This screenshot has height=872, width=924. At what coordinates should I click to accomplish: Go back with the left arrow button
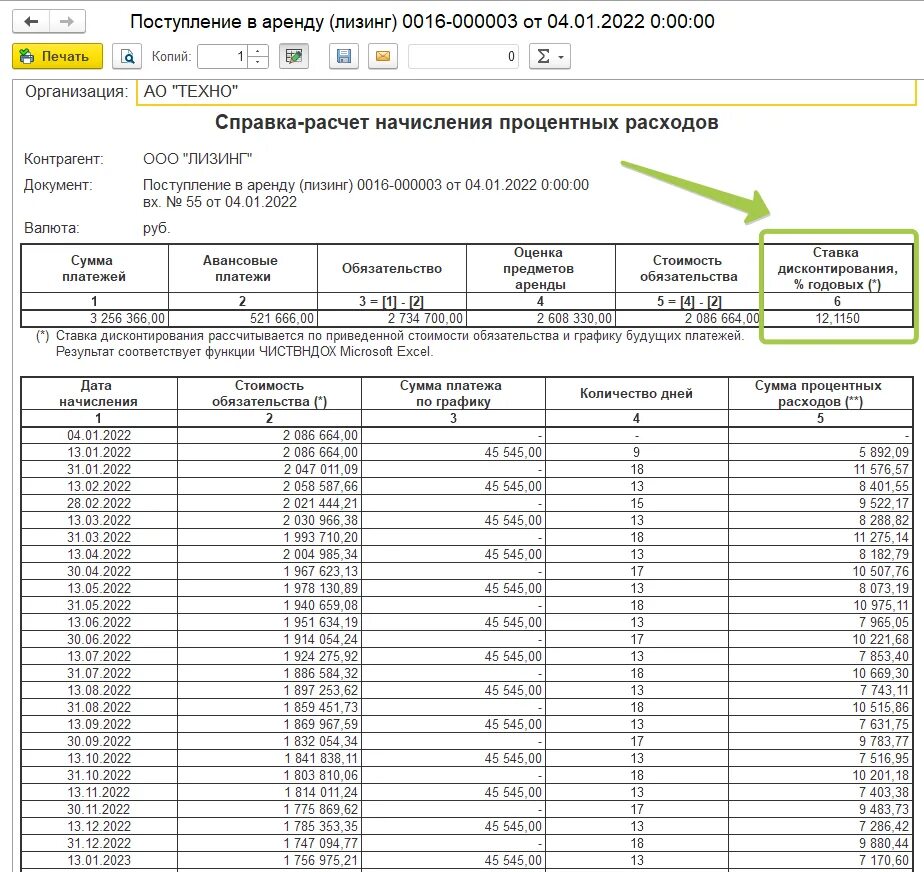coord(31,22)
